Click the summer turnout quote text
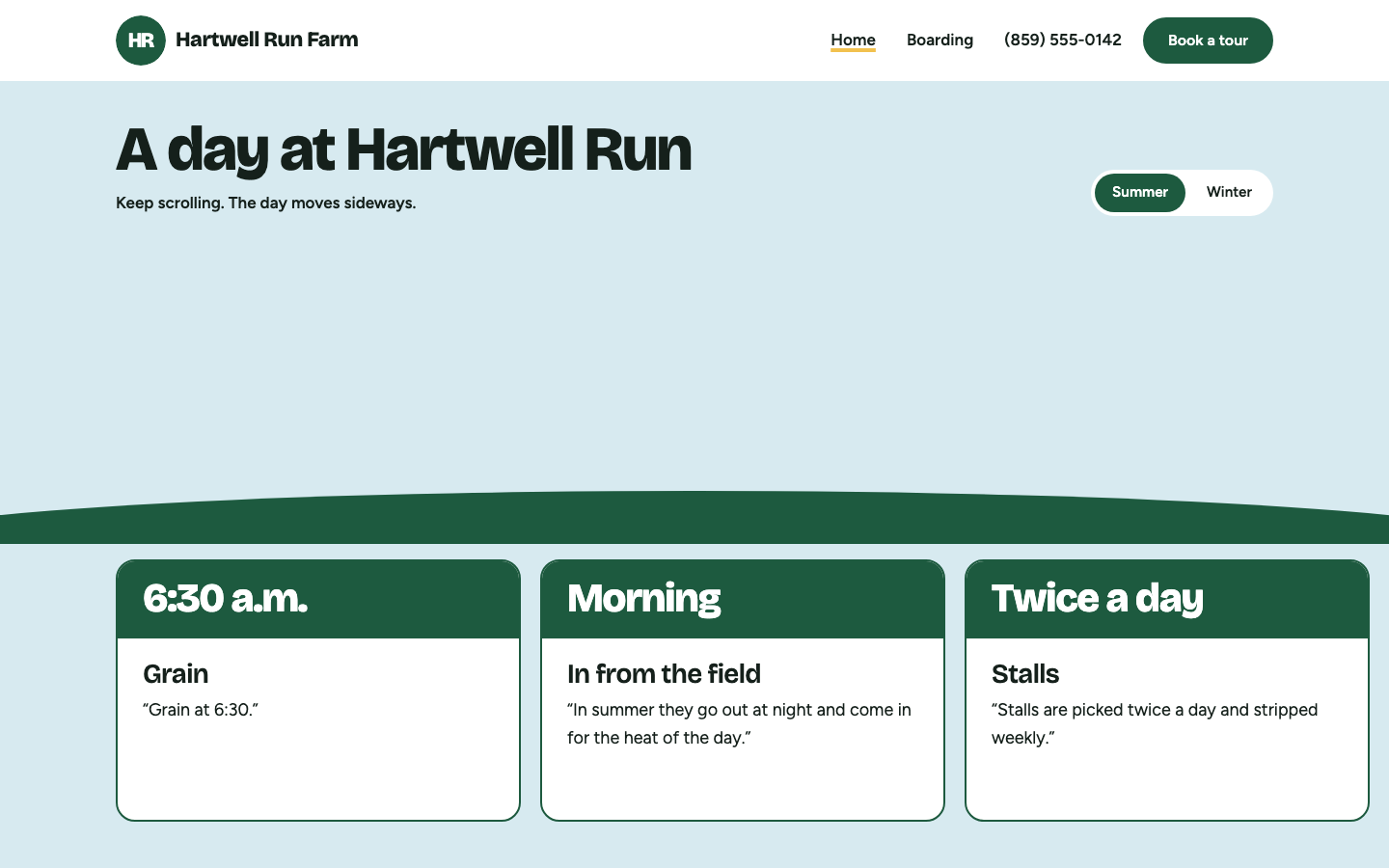1389x868 pixels. pos(739,723)
